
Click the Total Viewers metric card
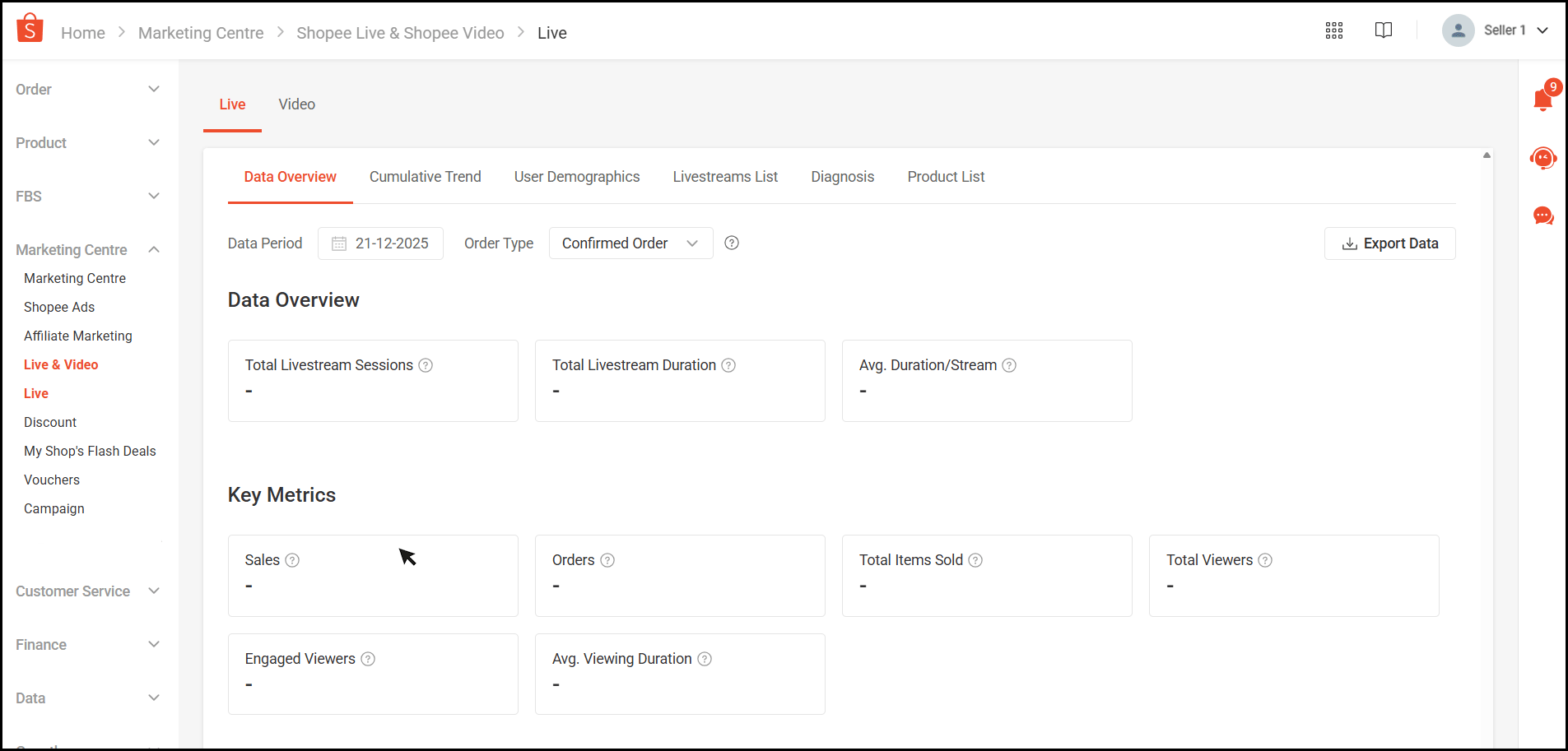coord(1294,576)
